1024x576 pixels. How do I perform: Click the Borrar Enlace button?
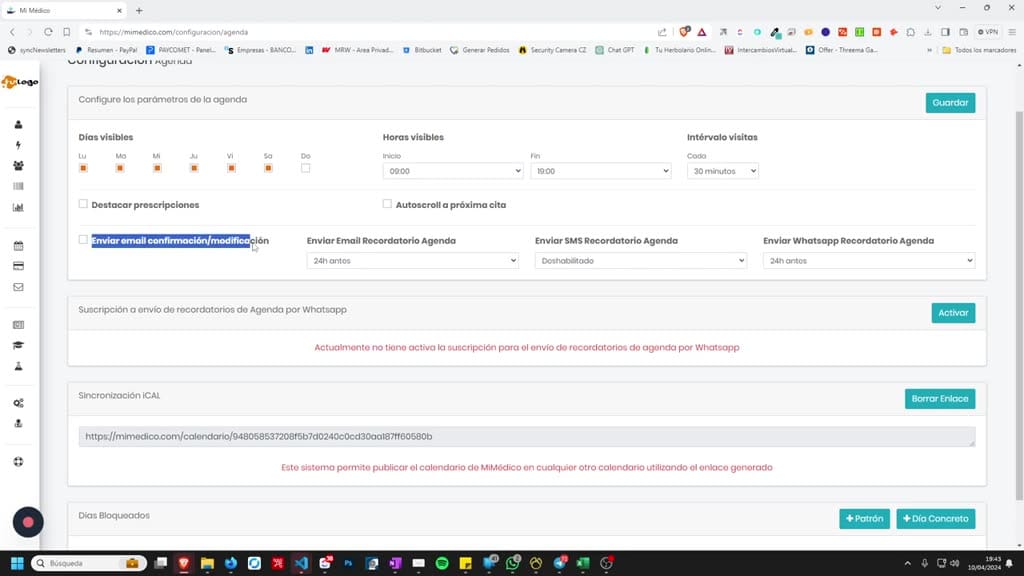click(x=940, y=398)
